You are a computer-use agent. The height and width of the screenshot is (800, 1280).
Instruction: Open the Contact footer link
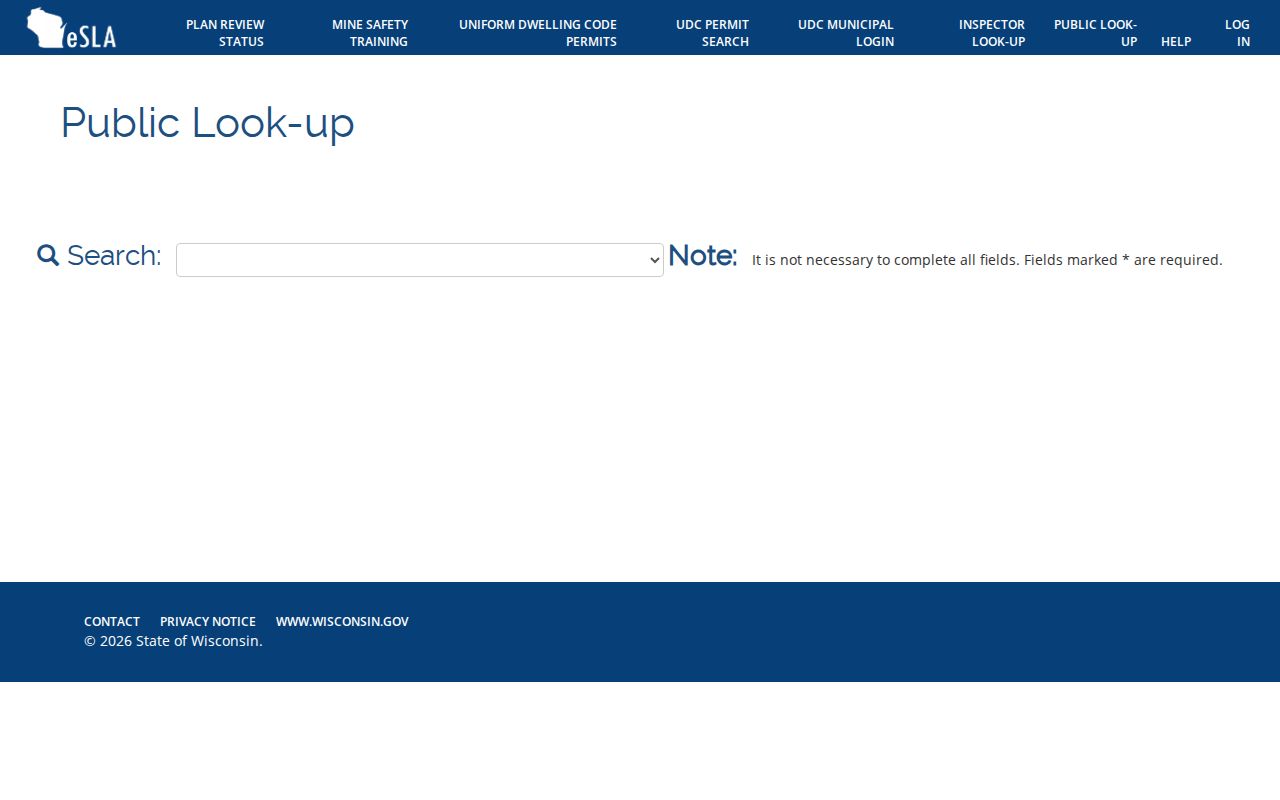[112, 621]
